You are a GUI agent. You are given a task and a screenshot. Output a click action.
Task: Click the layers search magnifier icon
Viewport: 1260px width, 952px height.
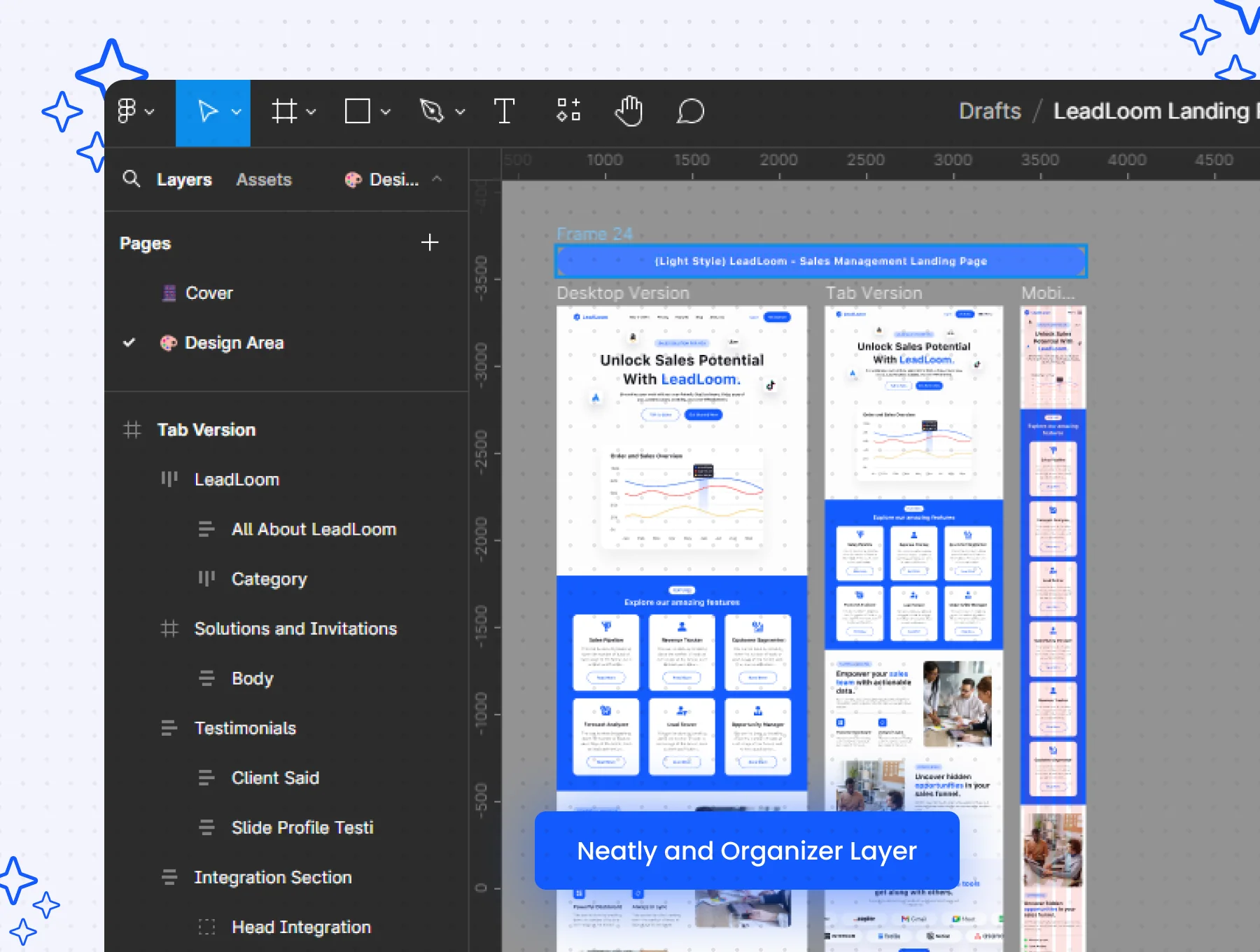(x=131, y=178)
